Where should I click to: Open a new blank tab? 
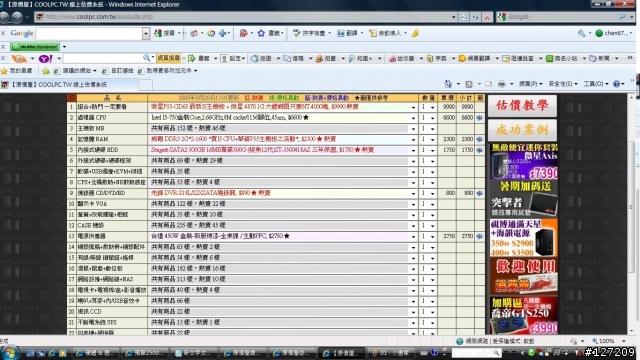(x=145, y=85)
